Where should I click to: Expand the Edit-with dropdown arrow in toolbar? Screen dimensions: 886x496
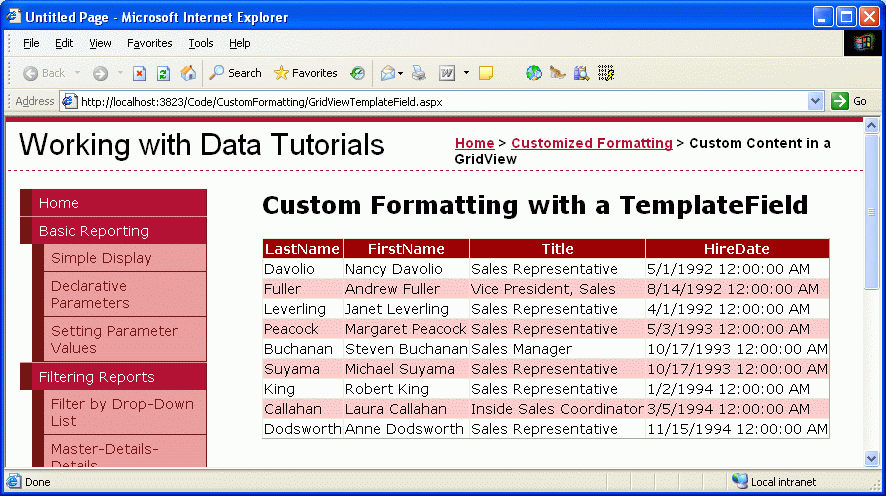point(466,73)
